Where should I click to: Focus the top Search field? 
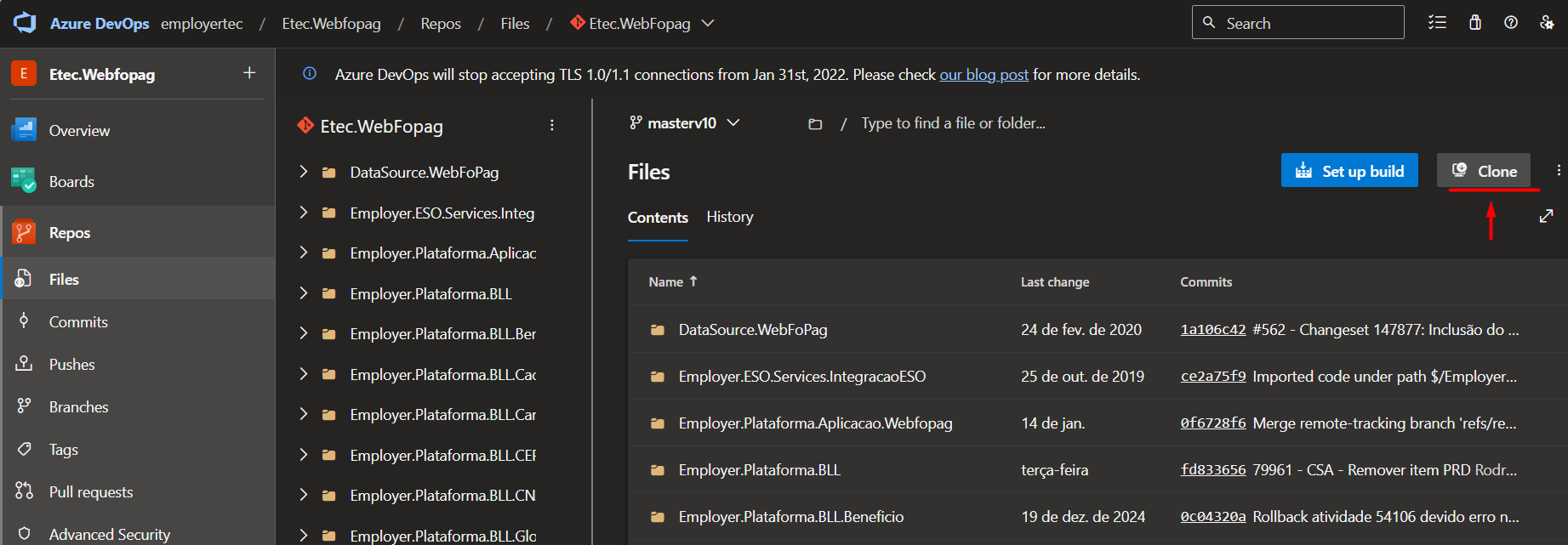[x=1298, y=23]
